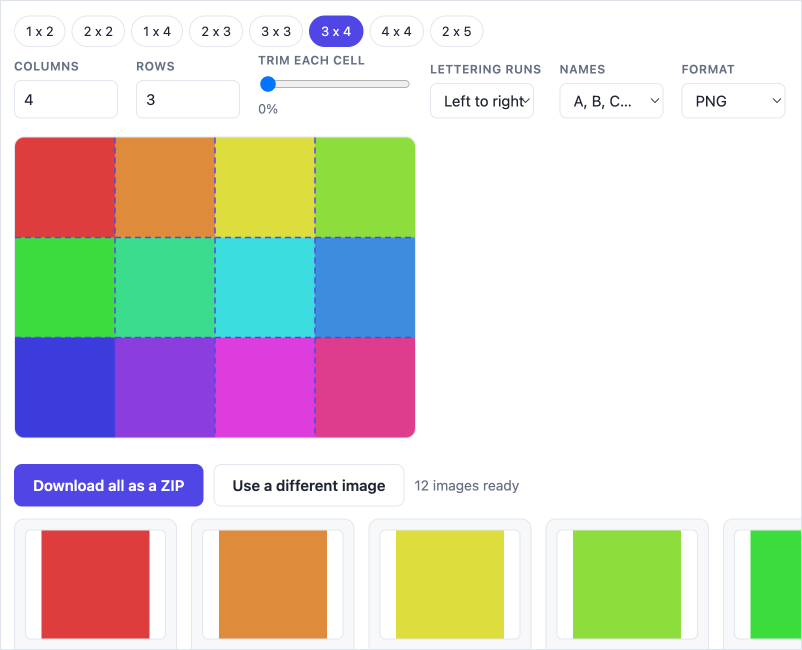Viewport: 802px width, 650px height.
Task: Click Use a different image button
Action: pos(309,485)
